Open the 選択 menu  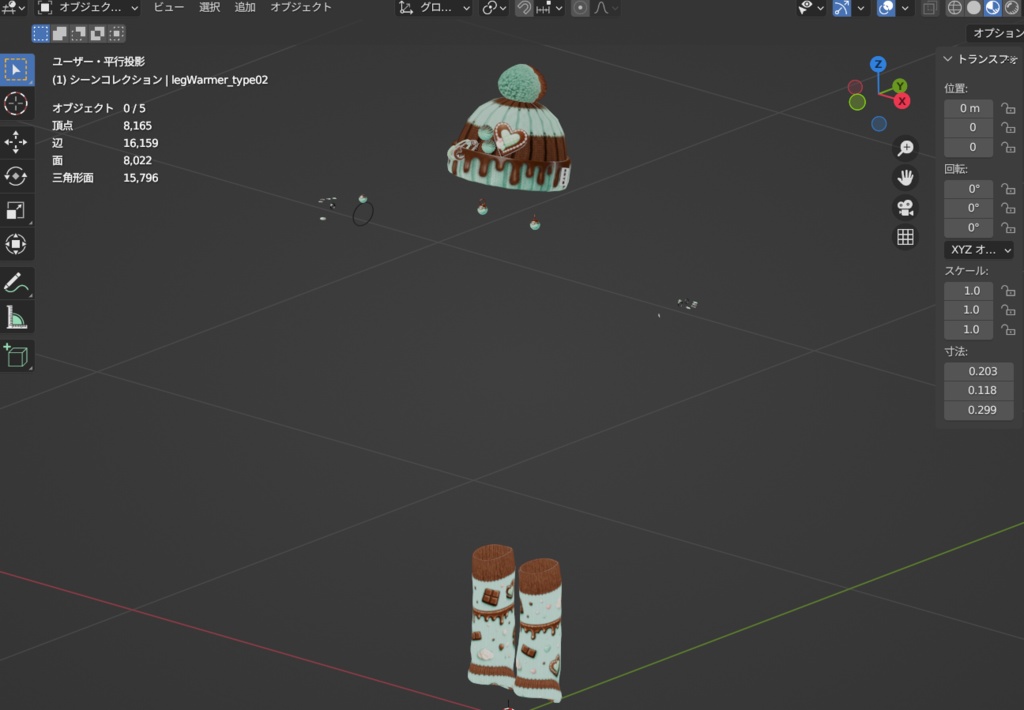tap(210, 7)
